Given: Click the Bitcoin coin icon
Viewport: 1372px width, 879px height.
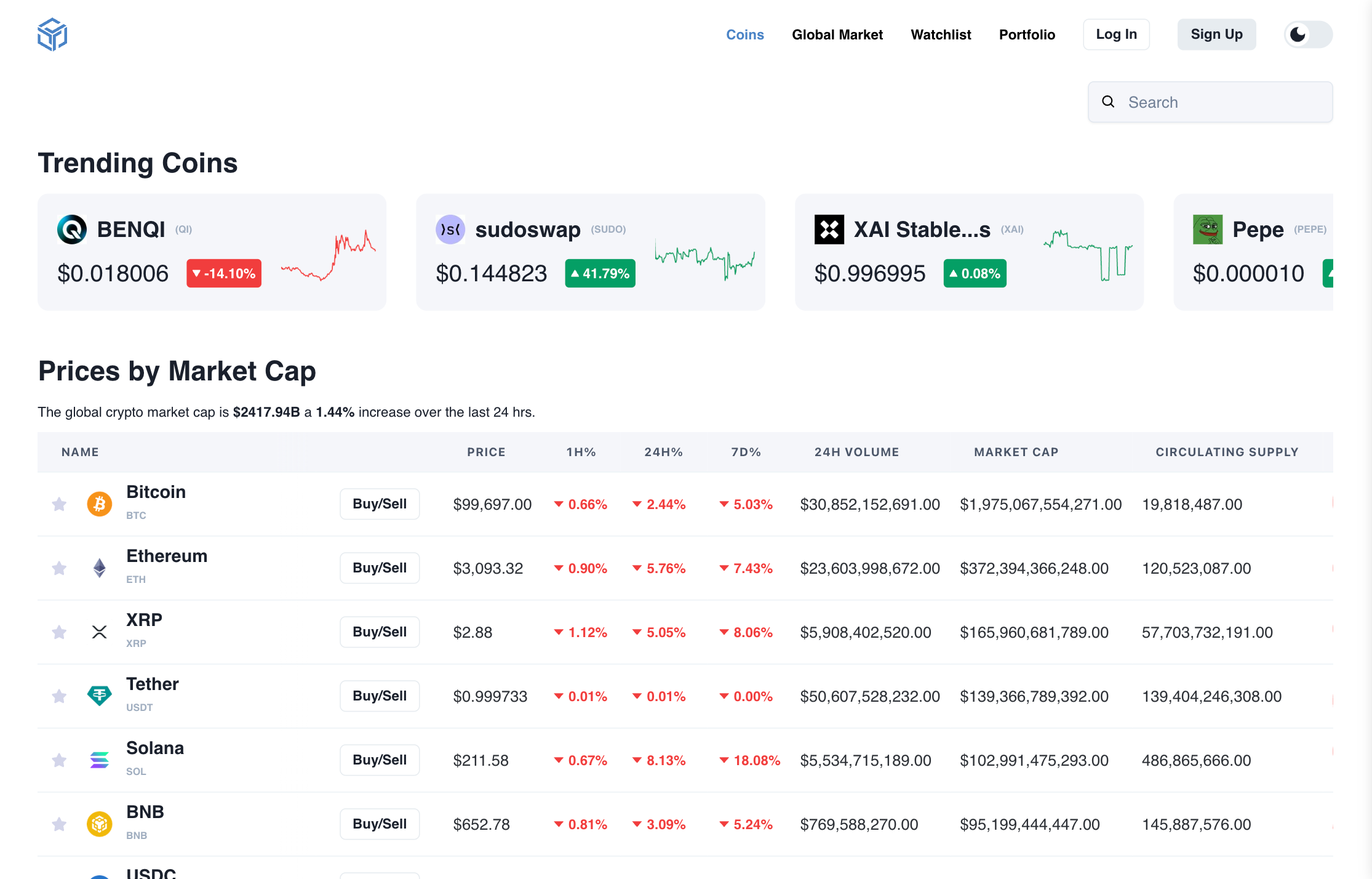Looking at the screenshot, I should pyautogui.click(x=99, y=504).
